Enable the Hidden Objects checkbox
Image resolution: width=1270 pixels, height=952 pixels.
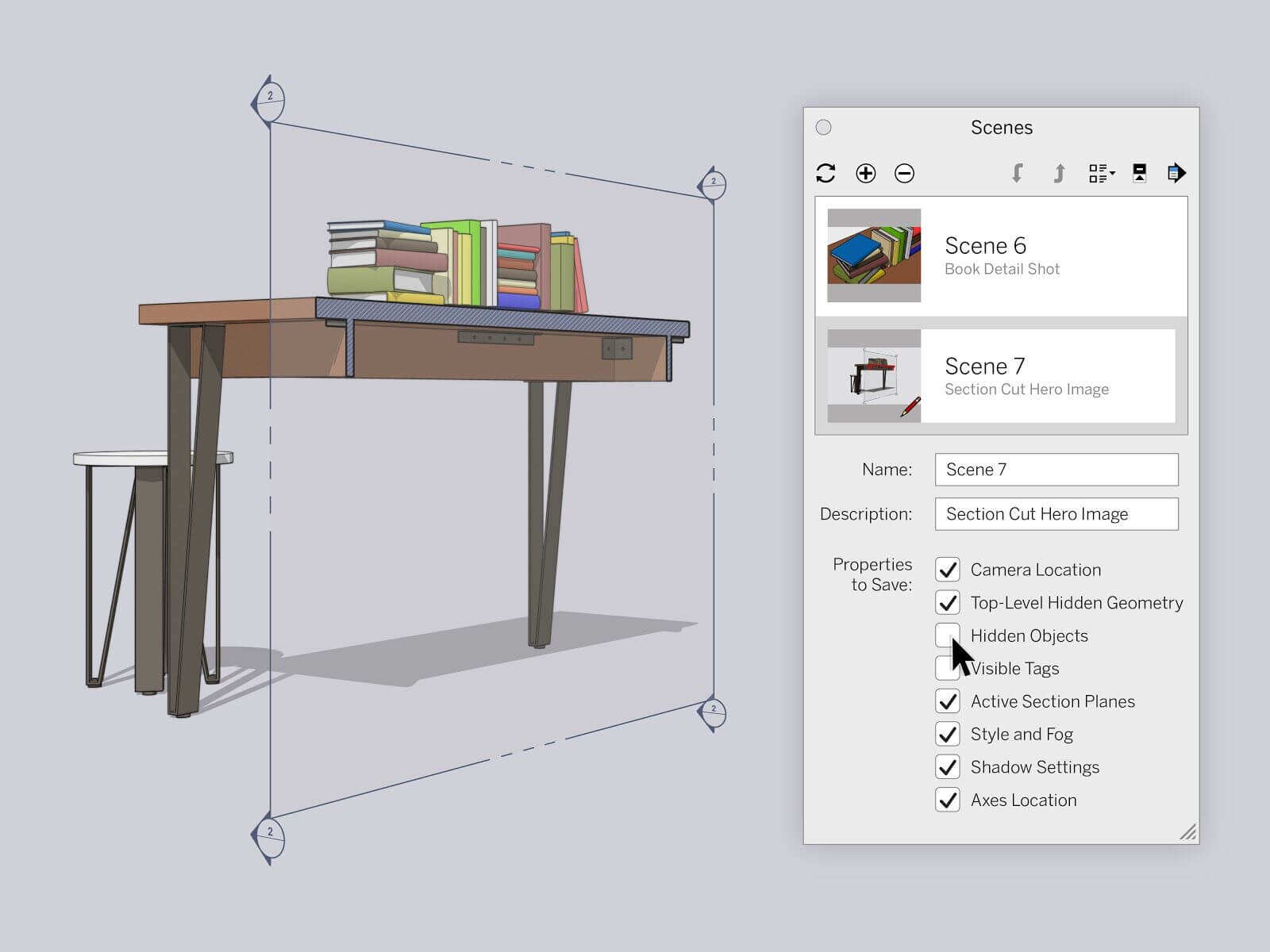pos(949,635)
